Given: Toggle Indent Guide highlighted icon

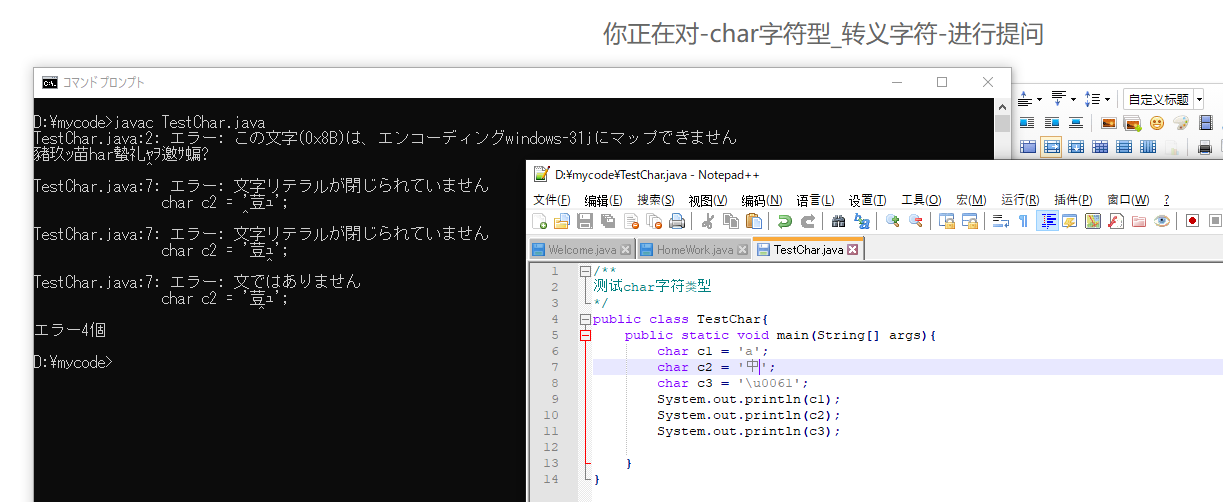Looking at the screenshot, I should [x=1047, y=221].
